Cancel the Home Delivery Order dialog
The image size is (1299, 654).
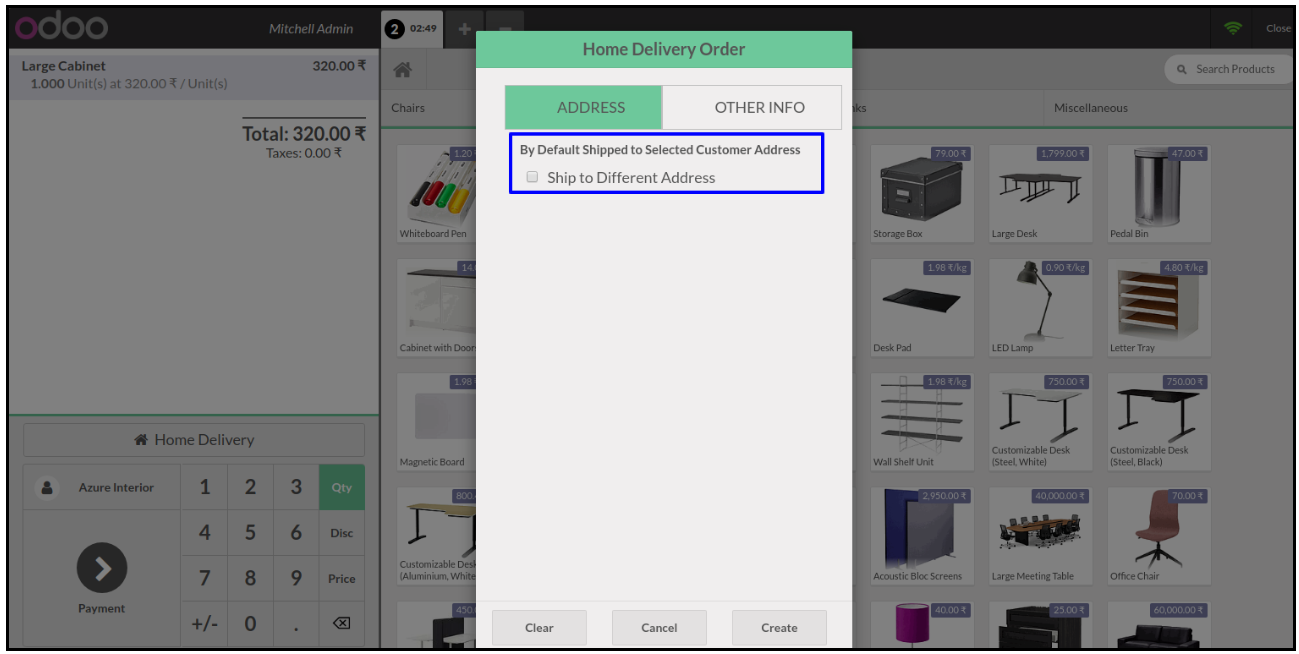(659, 628)
